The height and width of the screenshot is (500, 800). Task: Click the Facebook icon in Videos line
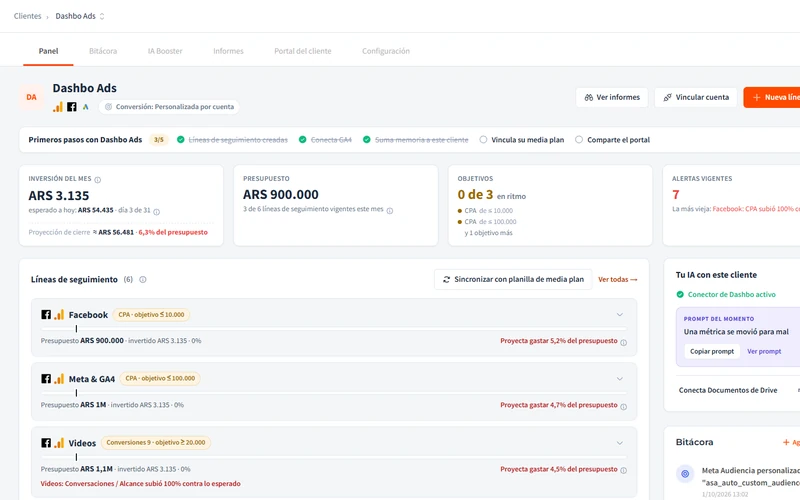pyautogui.click(x=46, y=443)
